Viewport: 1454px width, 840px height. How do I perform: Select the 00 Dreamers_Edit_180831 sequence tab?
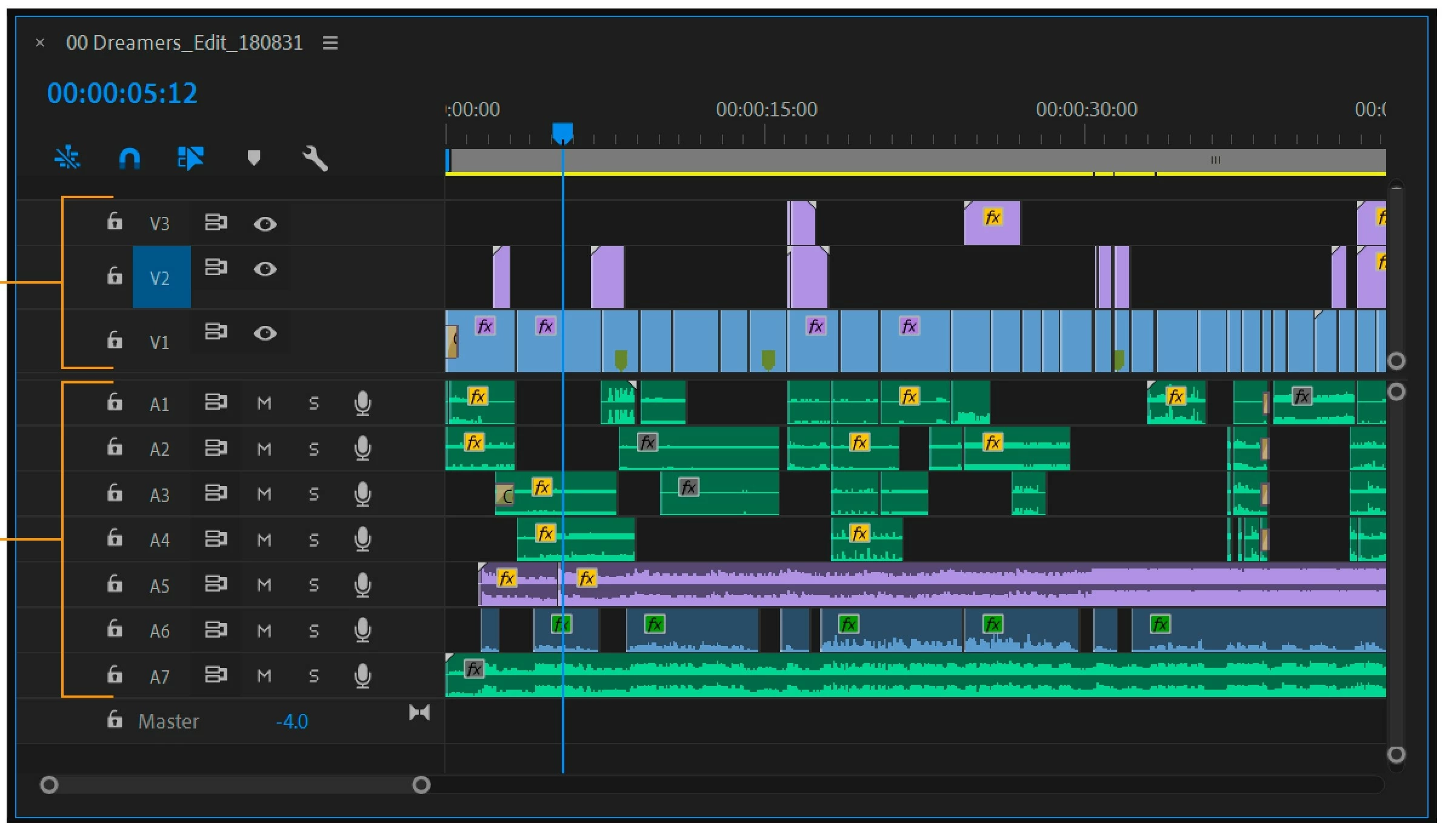[x=184, y=43]
